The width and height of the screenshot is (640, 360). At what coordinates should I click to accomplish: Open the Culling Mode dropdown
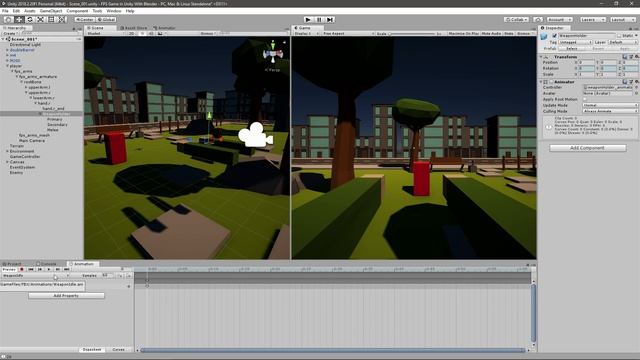pos(610,111)
